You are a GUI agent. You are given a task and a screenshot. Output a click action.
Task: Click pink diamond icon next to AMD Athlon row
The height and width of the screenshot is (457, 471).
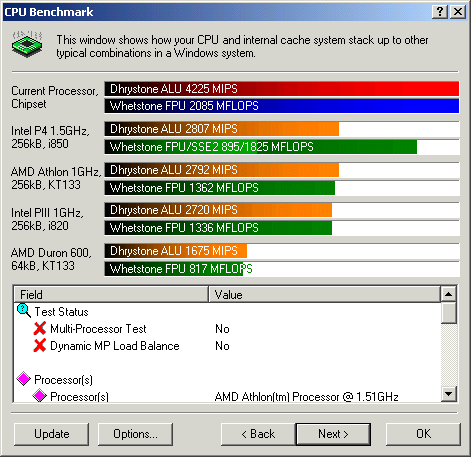[39, 396]
